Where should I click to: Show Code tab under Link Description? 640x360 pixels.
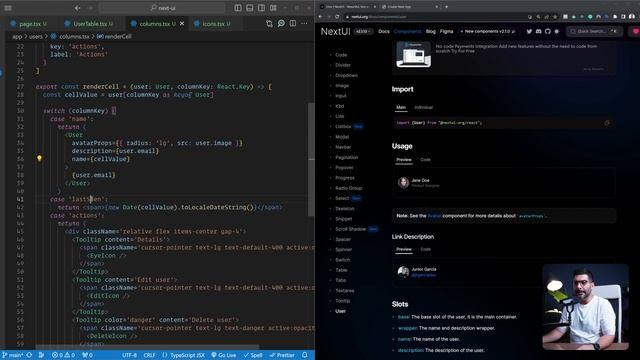(425, 249)
